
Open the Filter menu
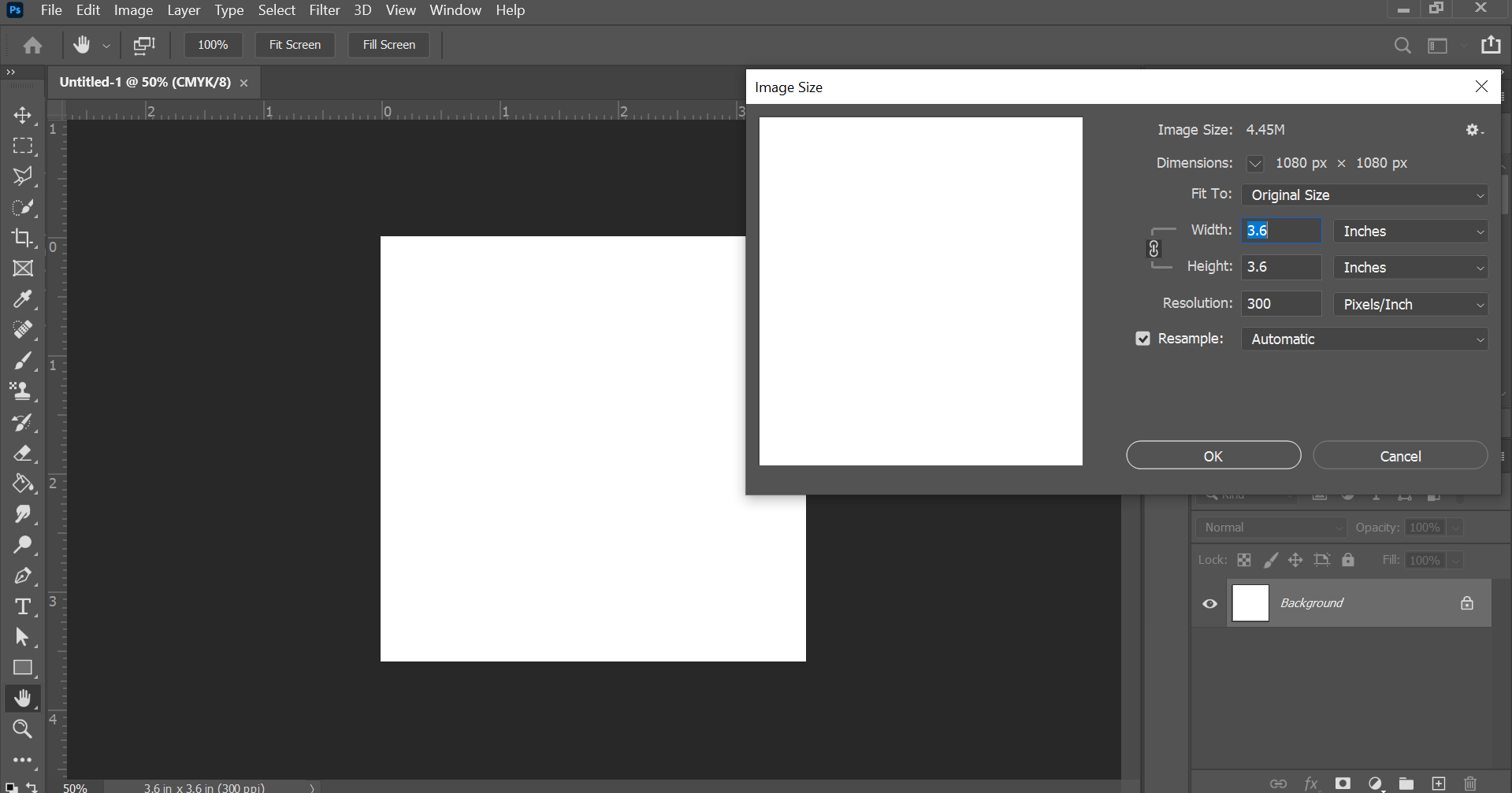[325, 10]
